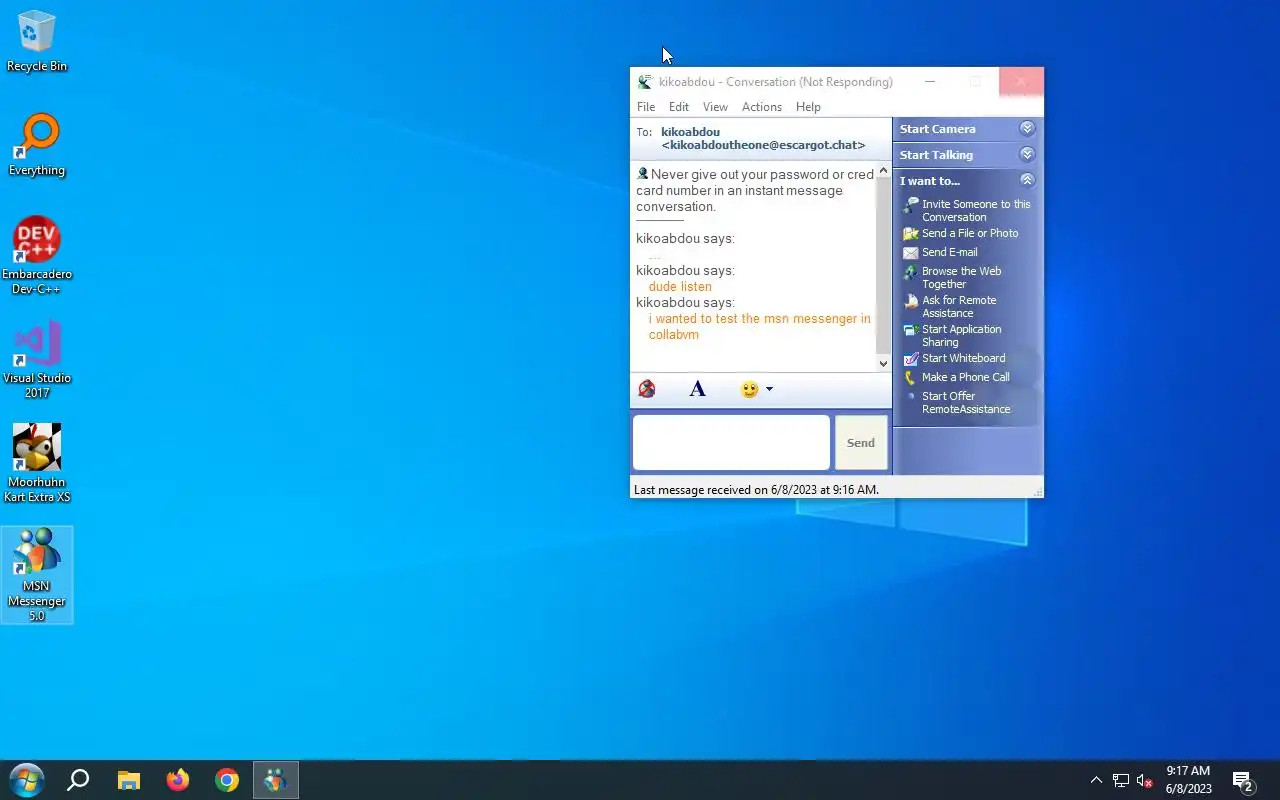Open the File menu

[x=646, y=107]
